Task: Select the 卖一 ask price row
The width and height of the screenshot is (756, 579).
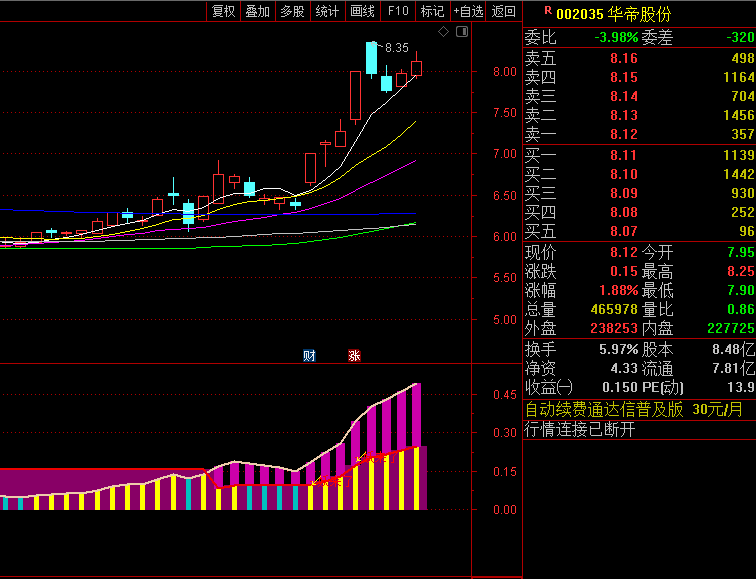Action: (639, 134)
